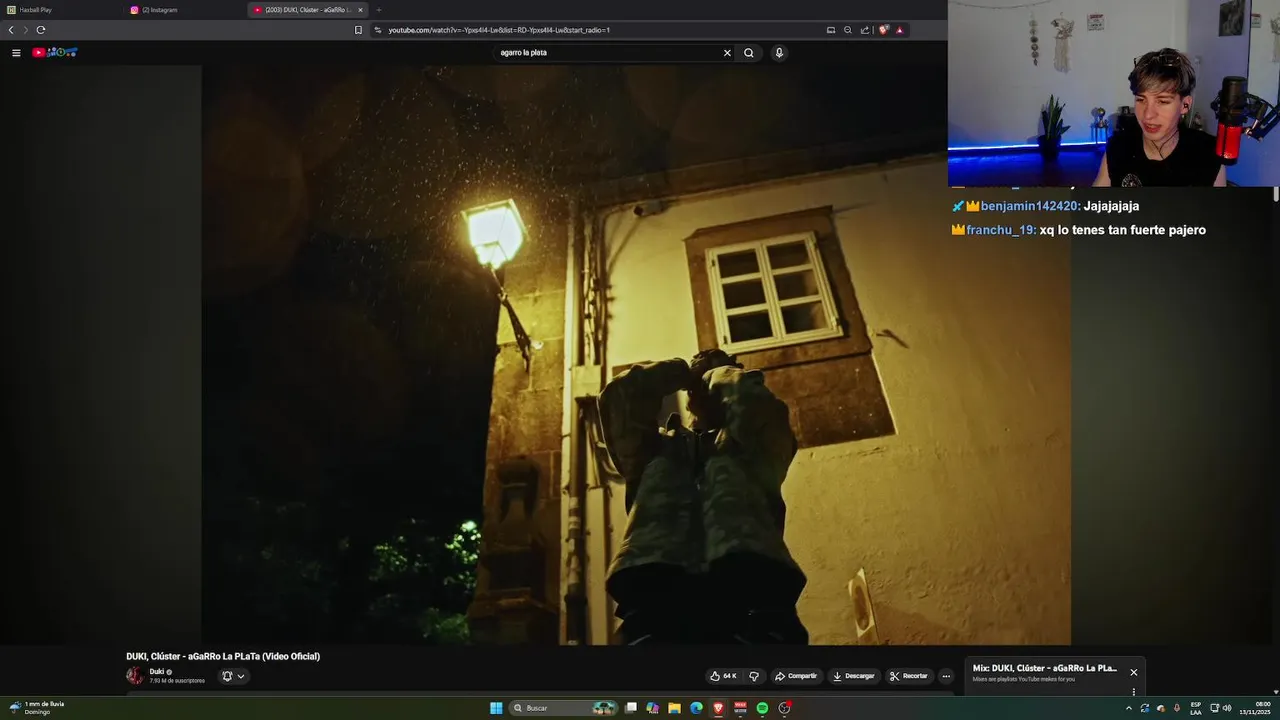
Task: Switch ESP LAA keyboard language
Action: [1196, 708]
